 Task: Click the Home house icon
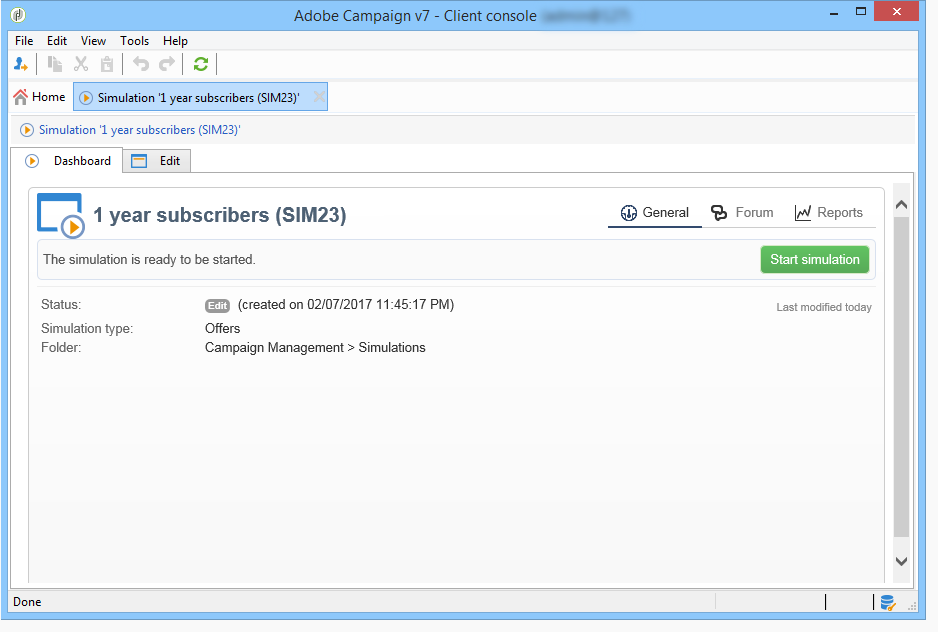[x=20, y=97]
